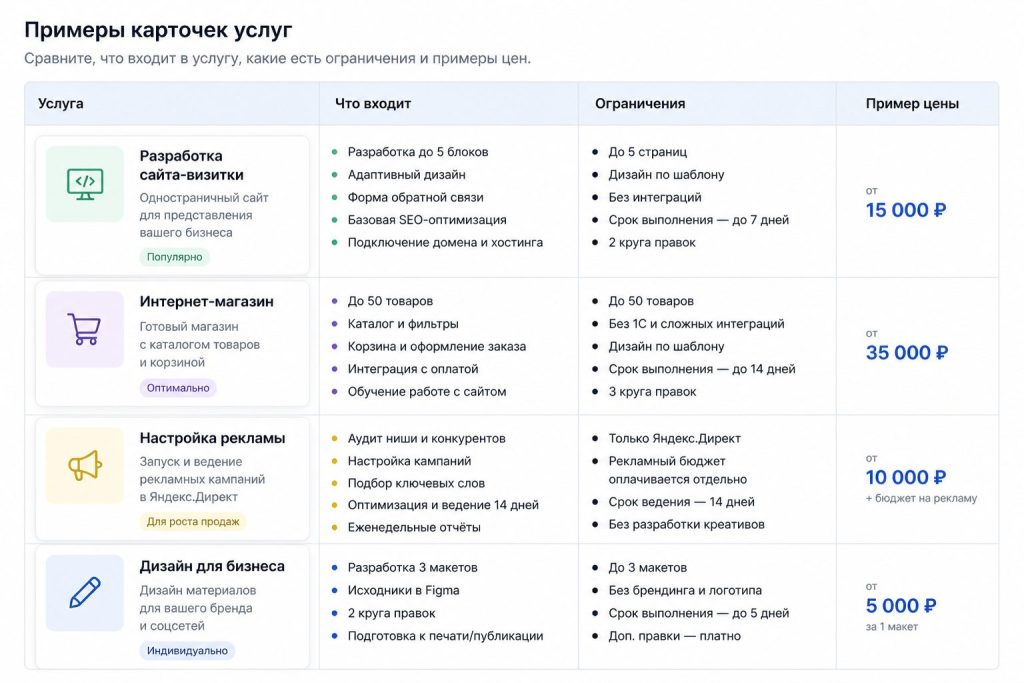Click the 5 000 ₽ price
Viewport: 1024px width, 683px height.
(x=901, y=606)
